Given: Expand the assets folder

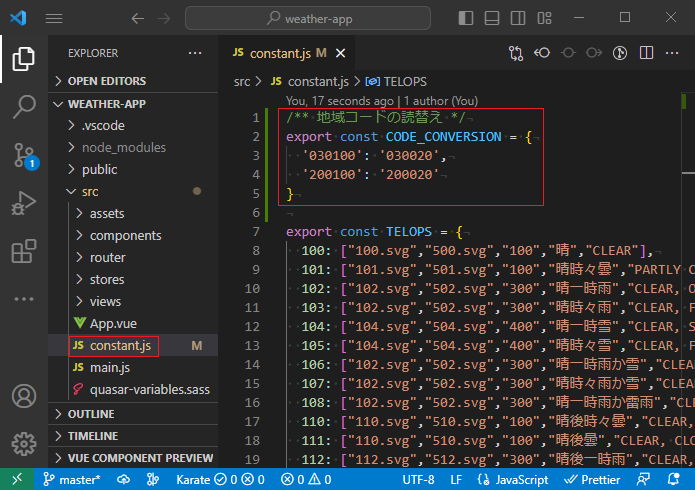Looking at the screenshot, I should tap(133, 214).
